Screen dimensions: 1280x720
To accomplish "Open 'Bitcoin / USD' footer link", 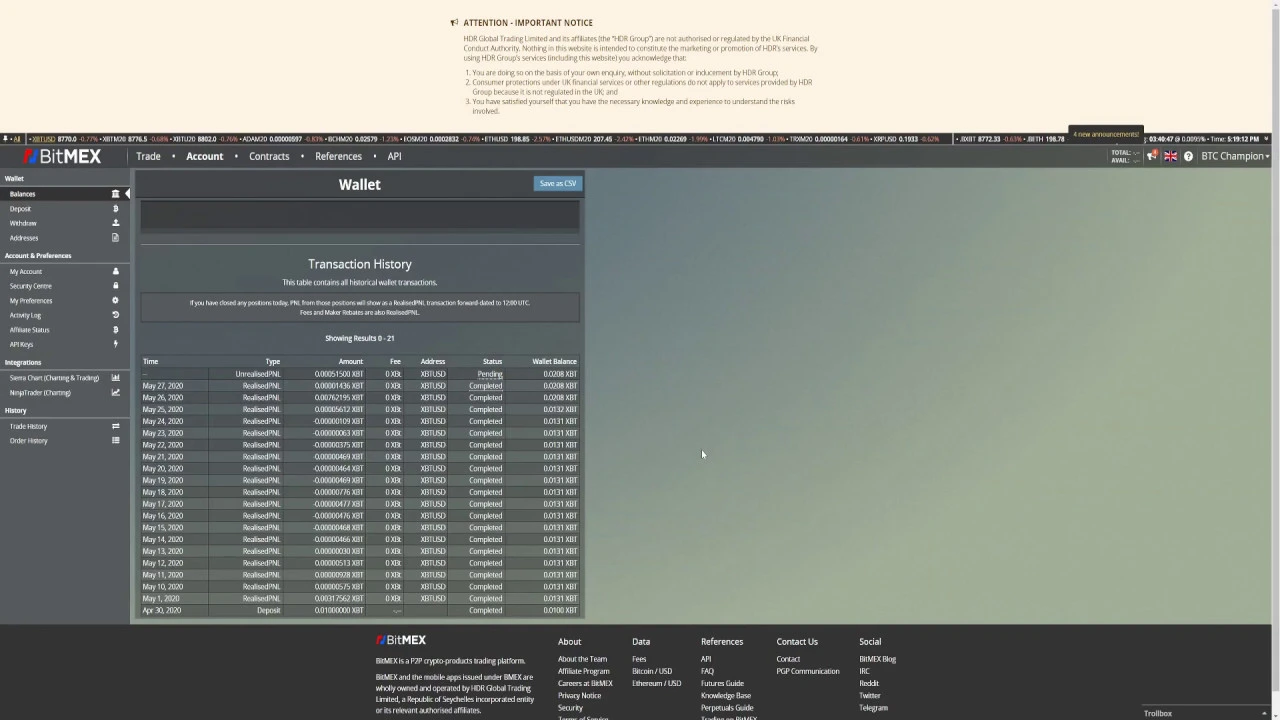I will [x=652, y=671].
